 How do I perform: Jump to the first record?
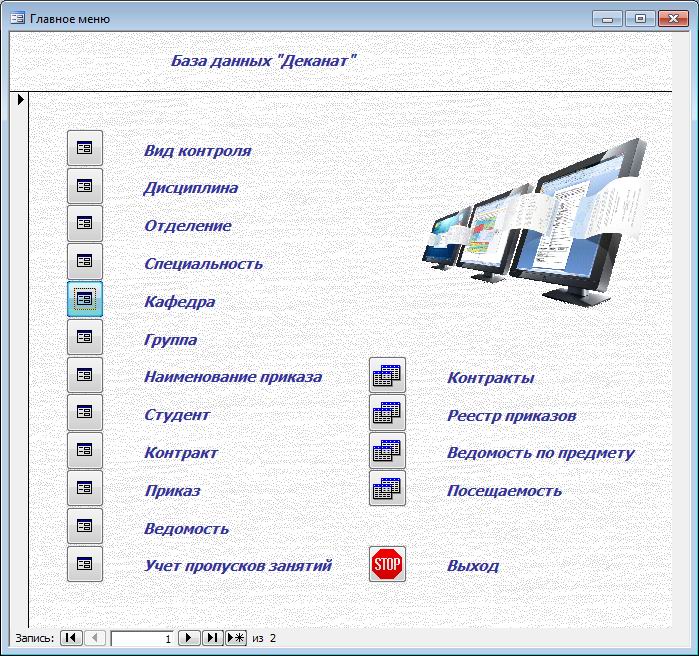71,638
